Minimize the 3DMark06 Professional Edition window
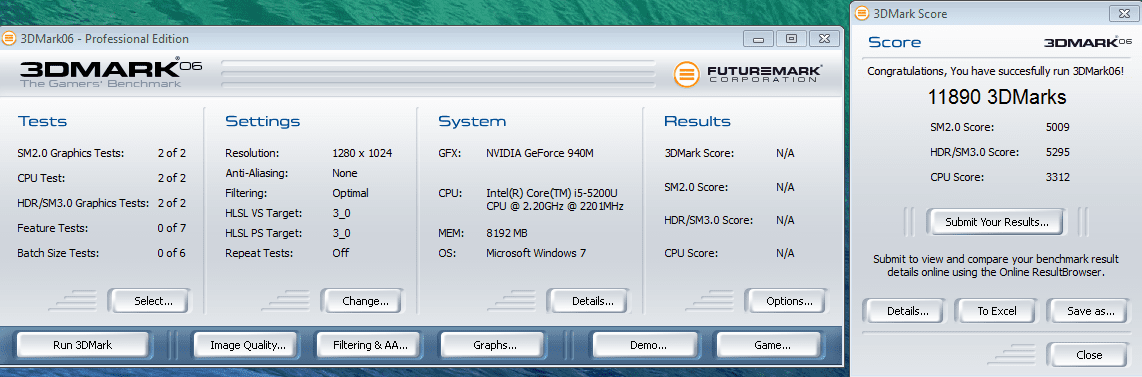Screen dimensions: 1142x377 [x=757, y=39]
